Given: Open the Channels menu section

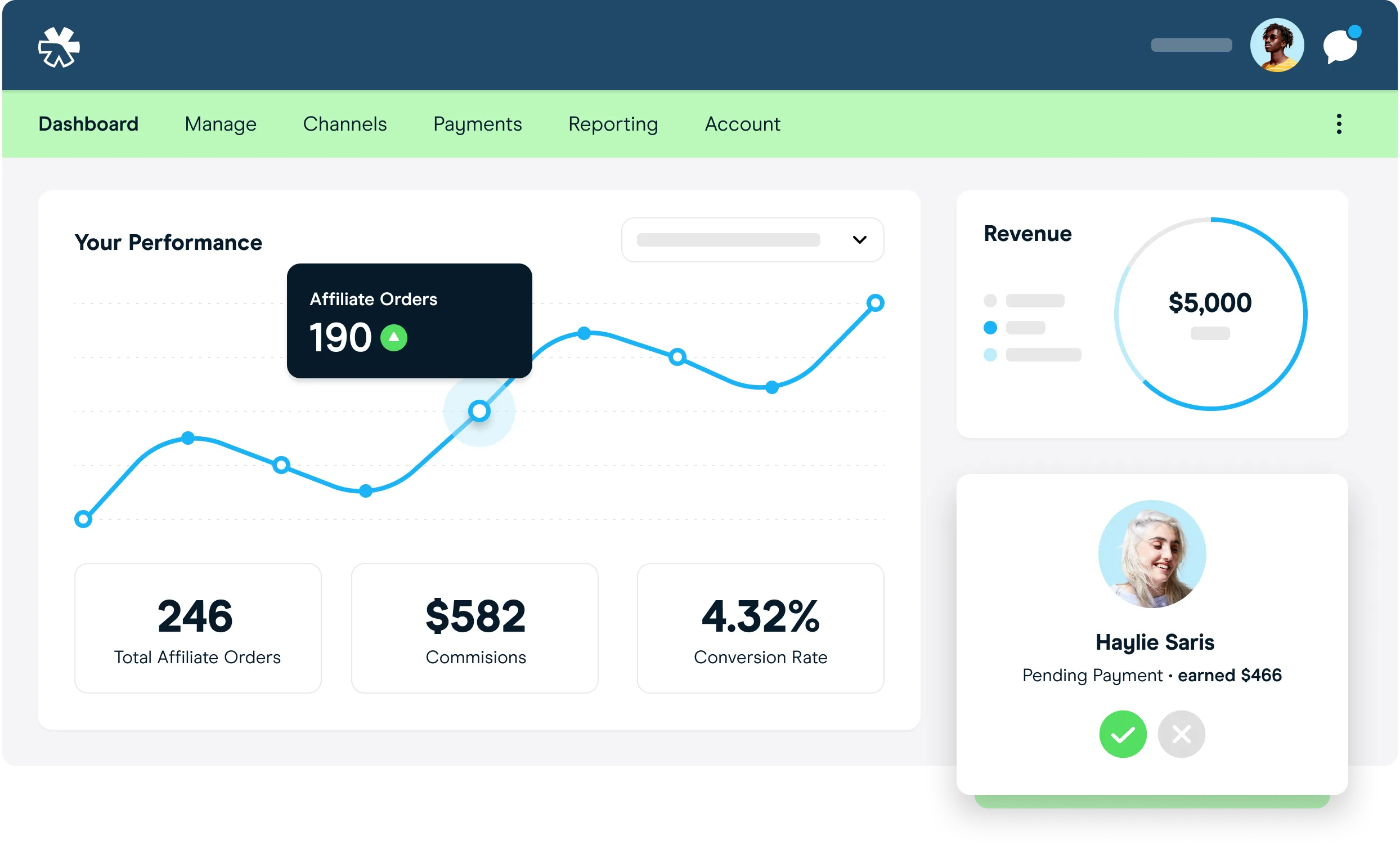Looking at the screenshot, I should point(344,123).
